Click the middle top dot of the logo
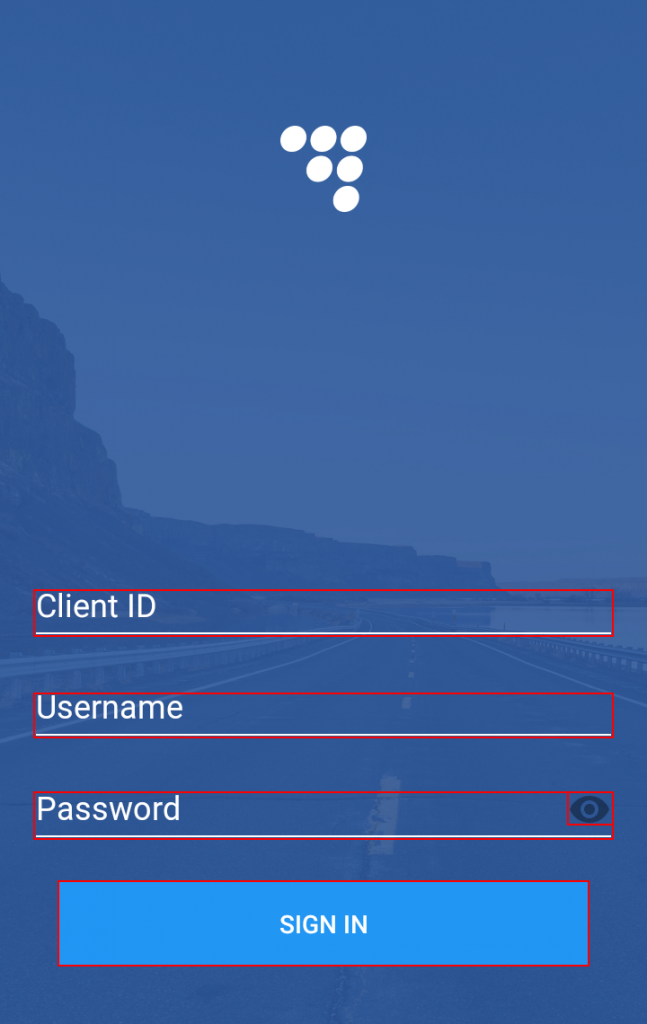 (323, 139)
